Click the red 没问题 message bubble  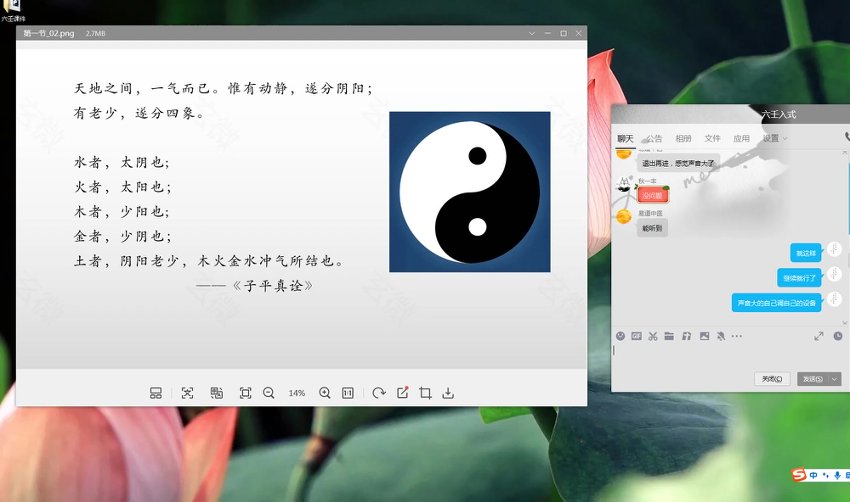653,195
